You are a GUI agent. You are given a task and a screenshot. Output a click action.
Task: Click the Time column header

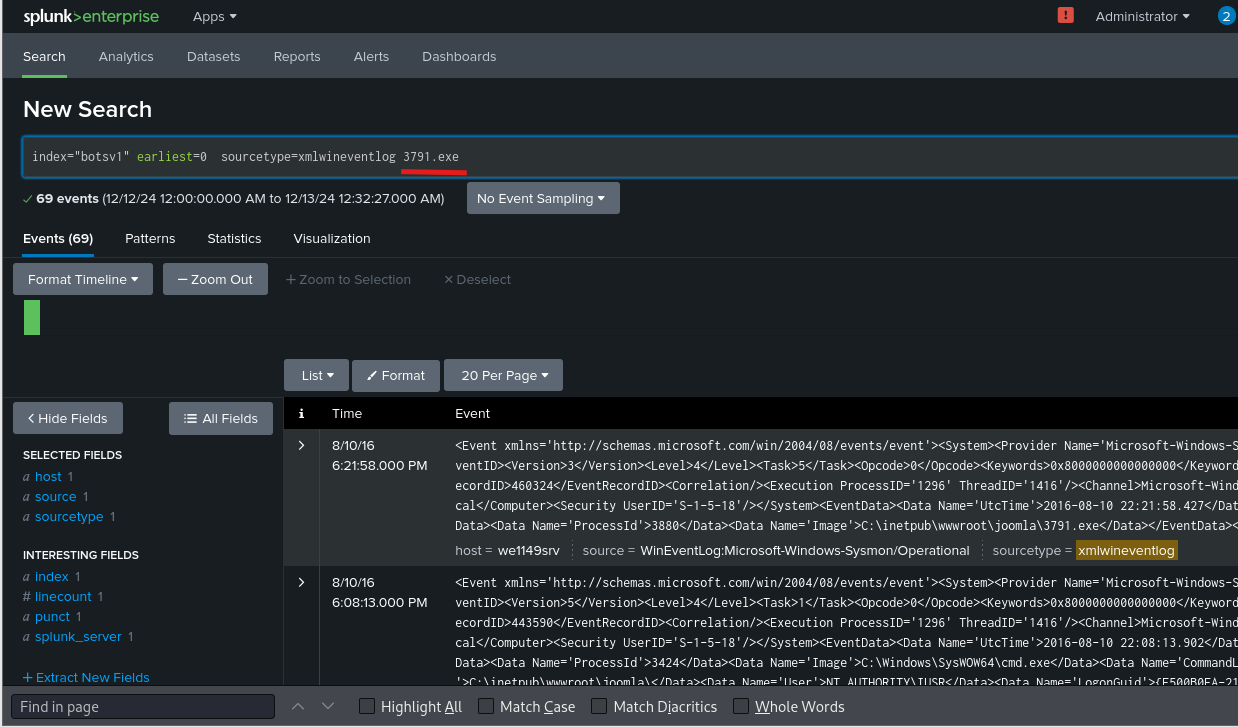tap(347, 413)
